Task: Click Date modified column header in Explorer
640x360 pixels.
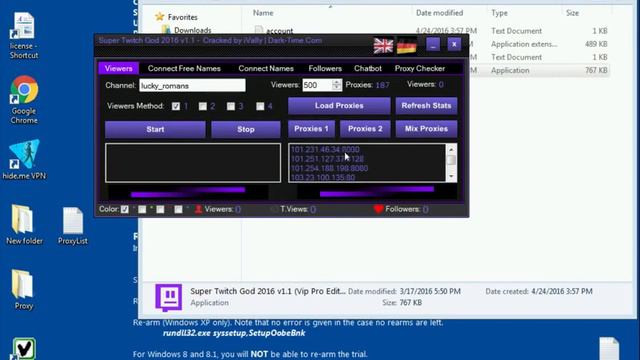Action: click(439, 13)
